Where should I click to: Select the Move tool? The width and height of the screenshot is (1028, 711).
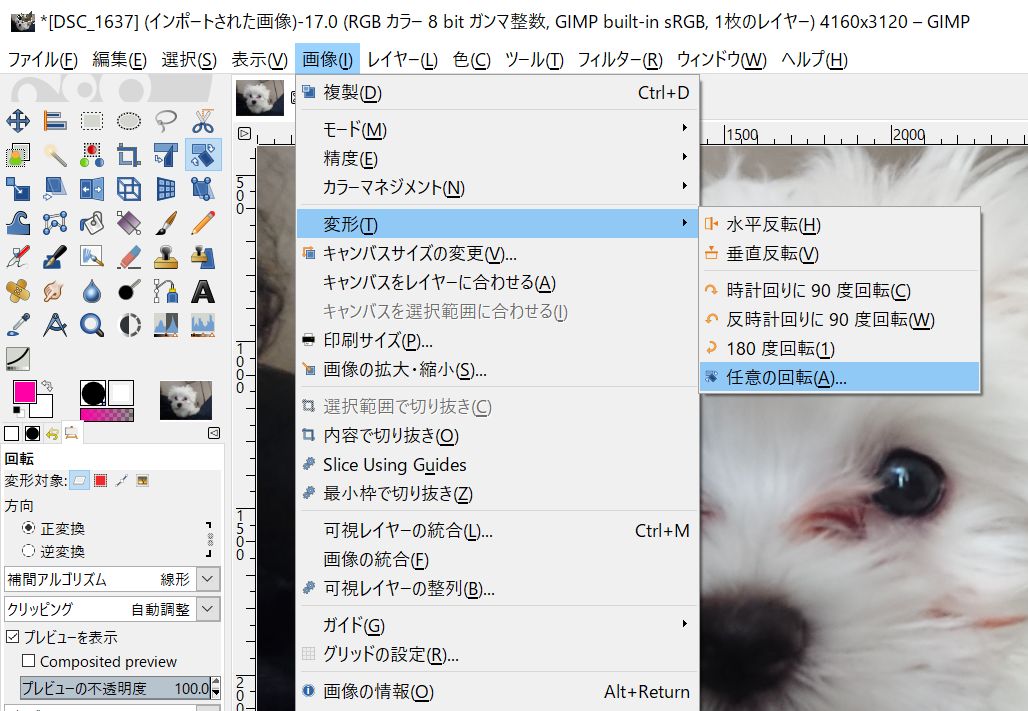(x=18, y=121)
